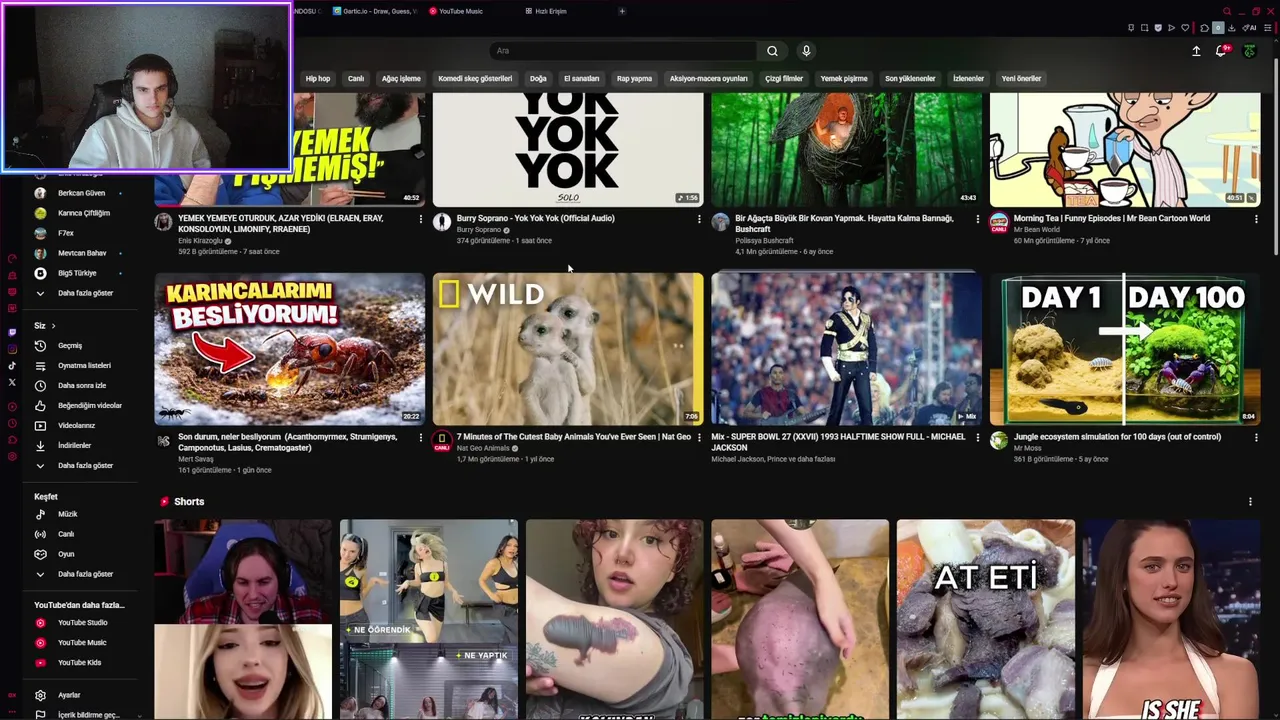Viewport: 1280px width, 720px height.
Task: Play the KARINCALARIMI BESLİYORUM video thumbnail
Action: [290, 349]
